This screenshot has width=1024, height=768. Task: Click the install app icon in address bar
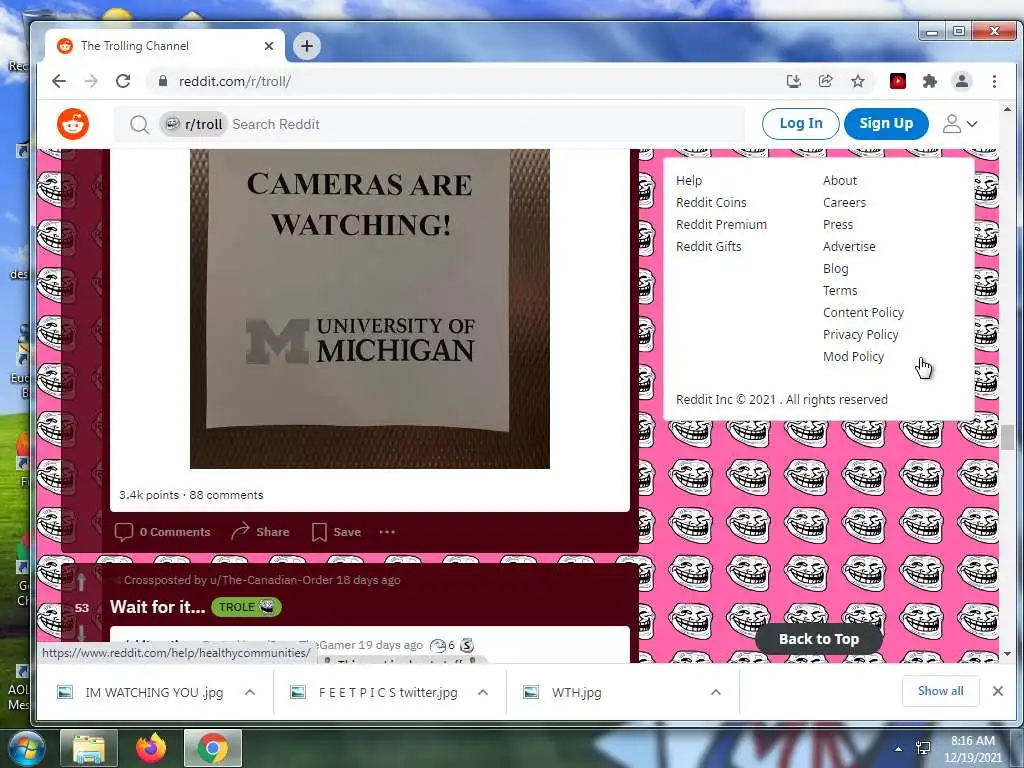pos(793,81)
